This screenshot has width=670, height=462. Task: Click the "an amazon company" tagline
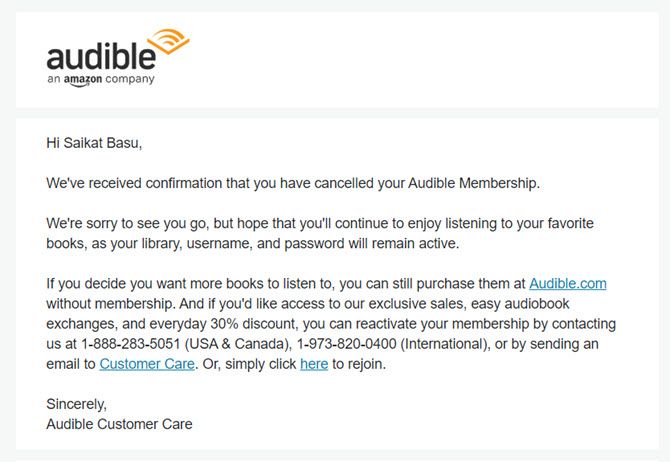point(100,79)
